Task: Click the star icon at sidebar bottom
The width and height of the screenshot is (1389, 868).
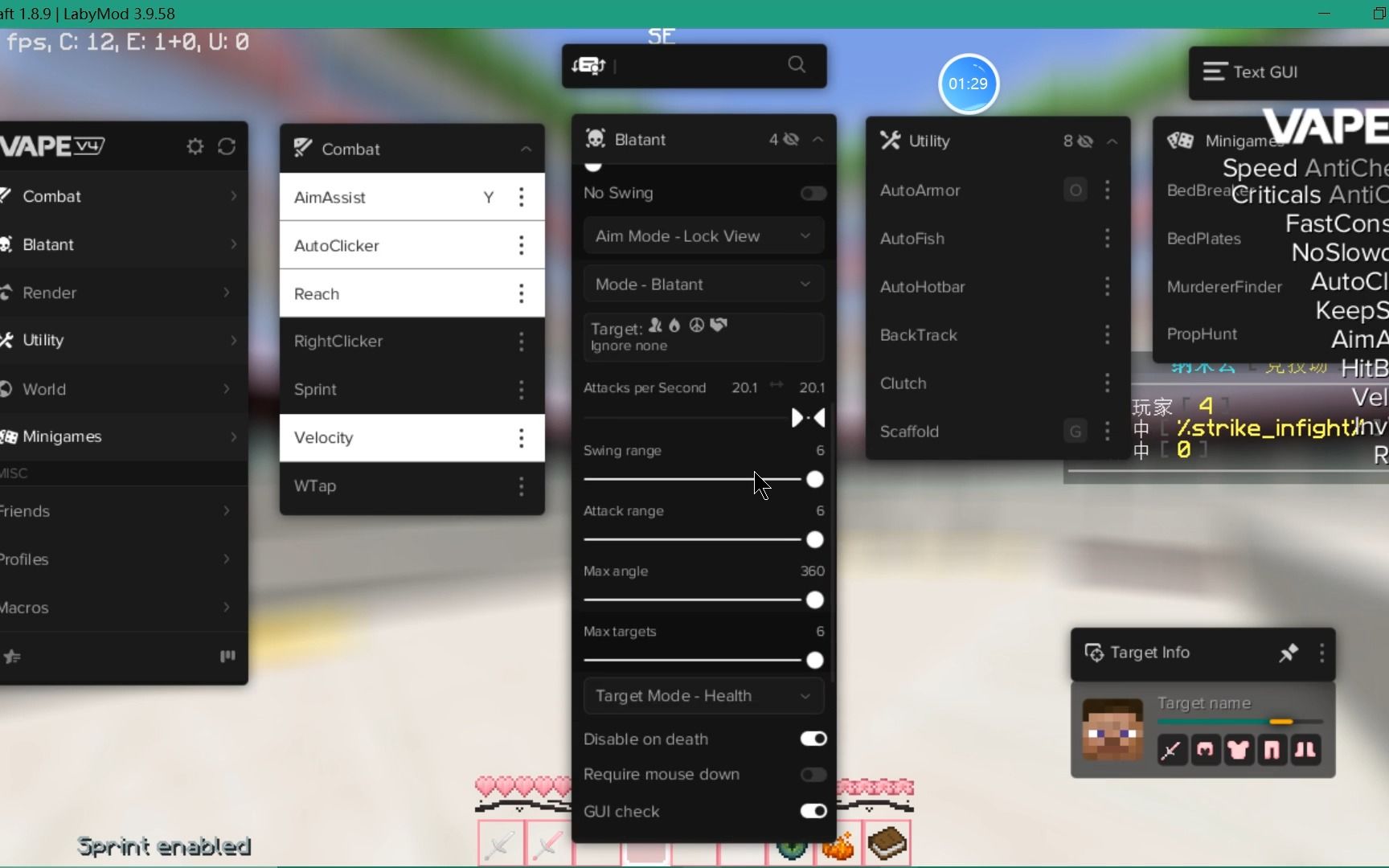Action: click(12, 657)
